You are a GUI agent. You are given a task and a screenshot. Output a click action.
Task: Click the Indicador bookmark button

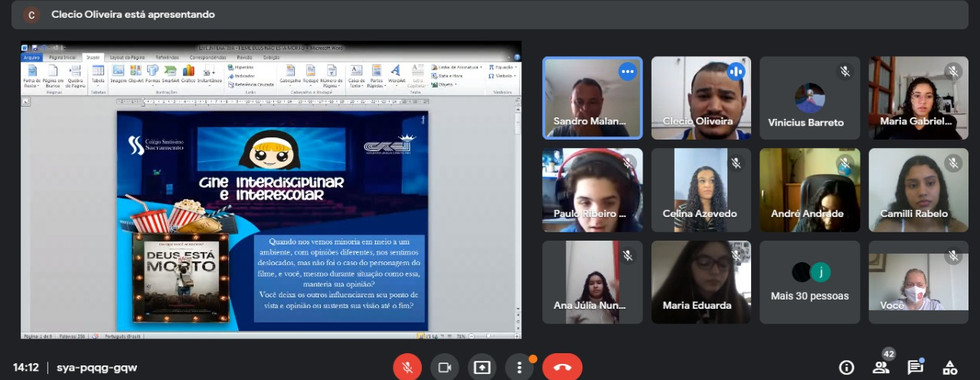pos(241,76)
